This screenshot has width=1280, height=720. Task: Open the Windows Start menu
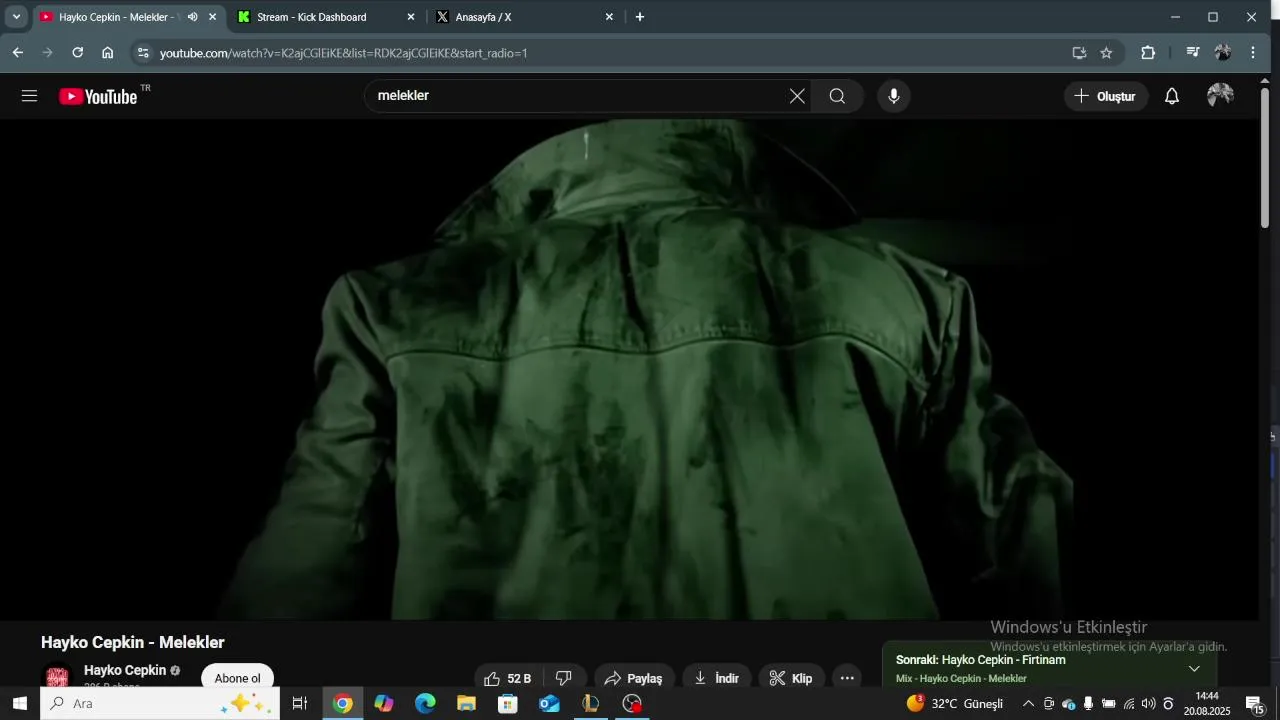tap(19, 704)
